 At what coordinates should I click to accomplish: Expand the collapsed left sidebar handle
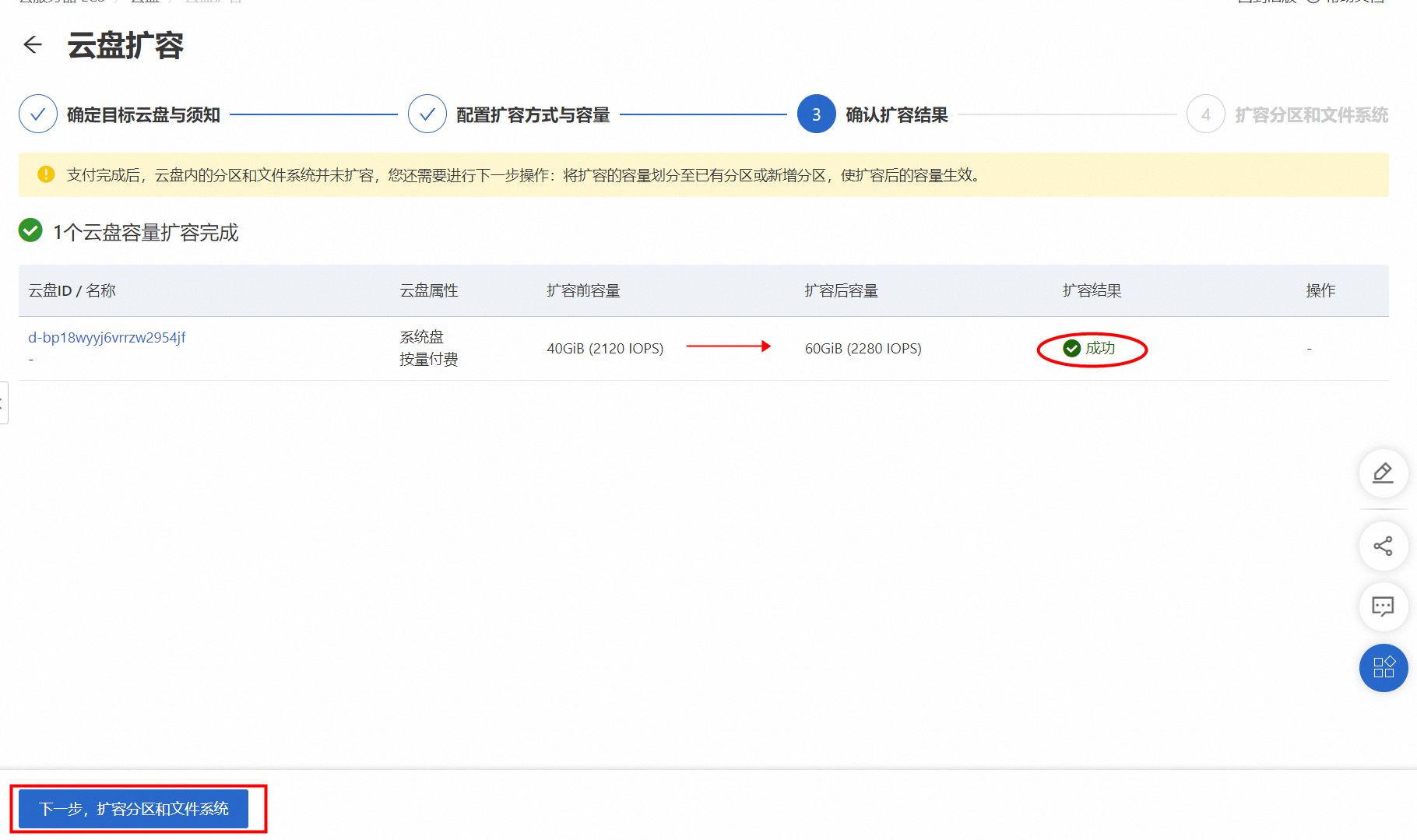(x=3, y=402)
